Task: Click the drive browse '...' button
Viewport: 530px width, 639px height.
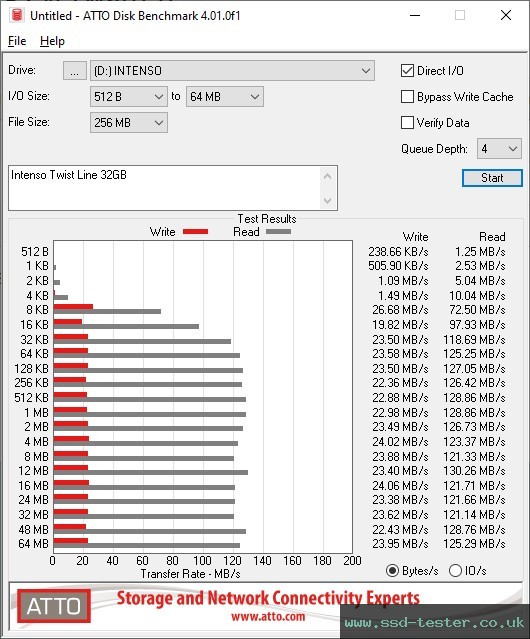Action: pos(75,71)
